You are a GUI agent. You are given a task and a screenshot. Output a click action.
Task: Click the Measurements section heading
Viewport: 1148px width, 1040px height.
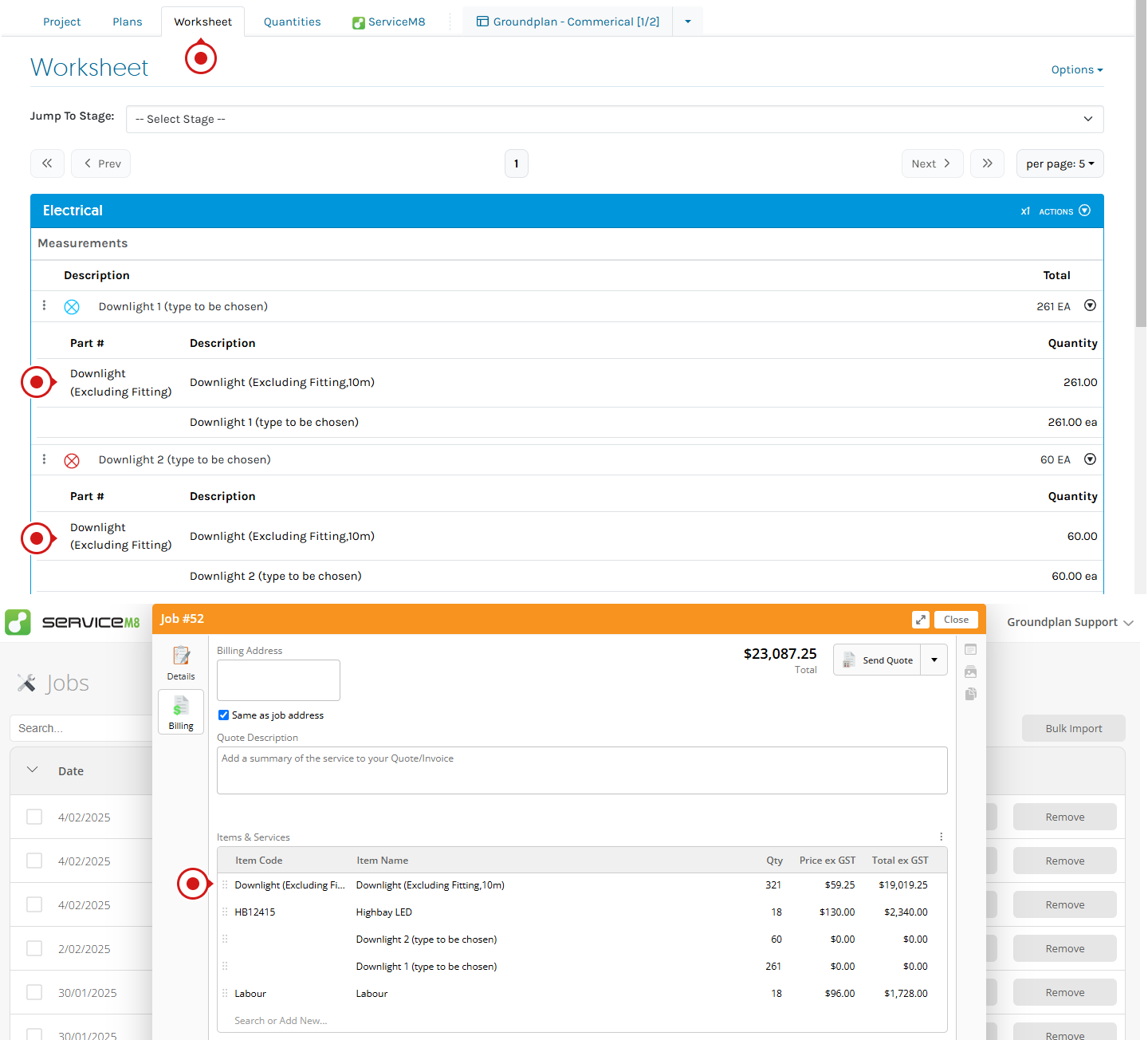[x=83, y=243]
